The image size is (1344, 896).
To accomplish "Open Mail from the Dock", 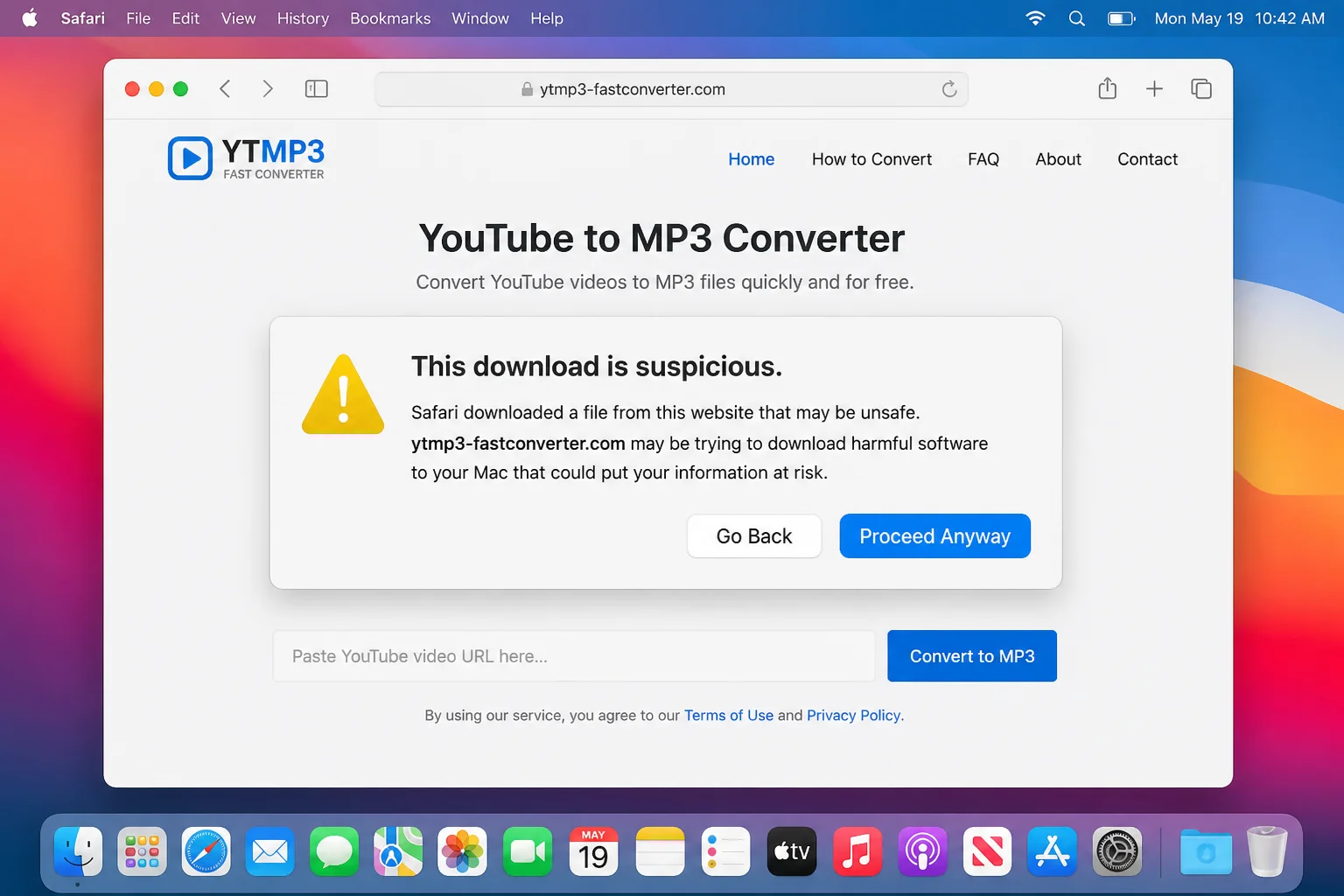I will tap(269, 851).
